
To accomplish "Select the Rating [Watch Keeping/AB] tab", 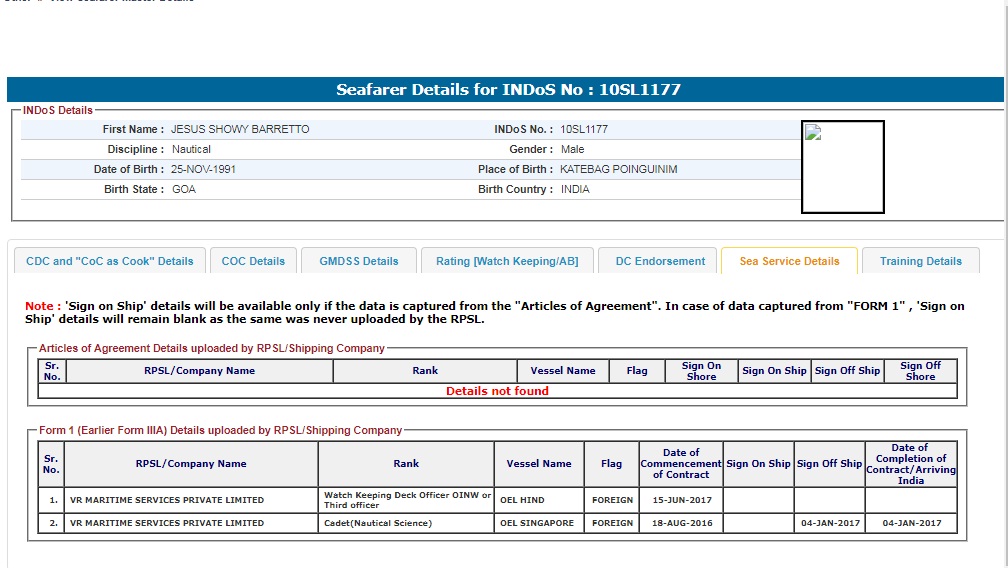I will [x=507, y=261].
